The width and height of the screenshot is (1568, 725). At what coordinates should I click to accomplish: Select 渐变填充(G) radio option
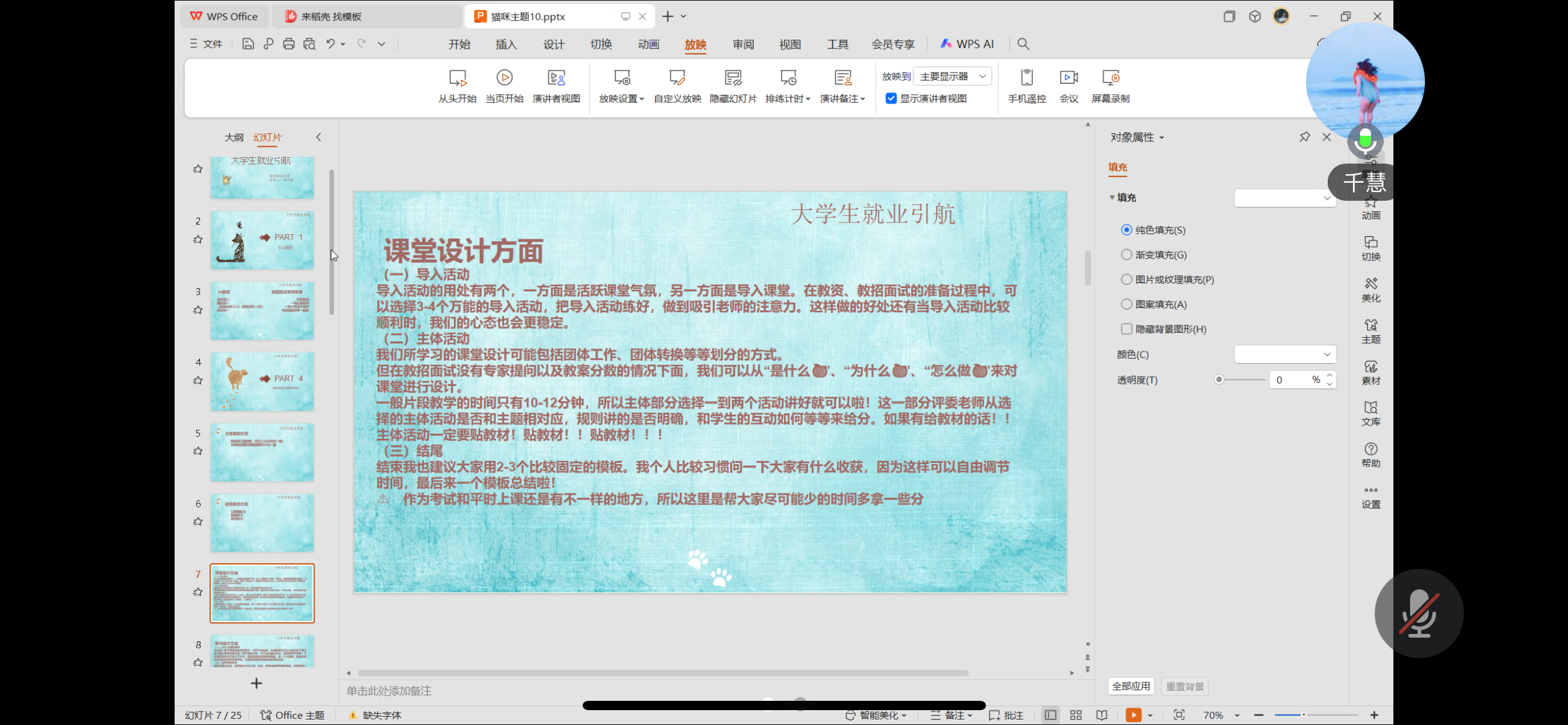point(1126,255)
